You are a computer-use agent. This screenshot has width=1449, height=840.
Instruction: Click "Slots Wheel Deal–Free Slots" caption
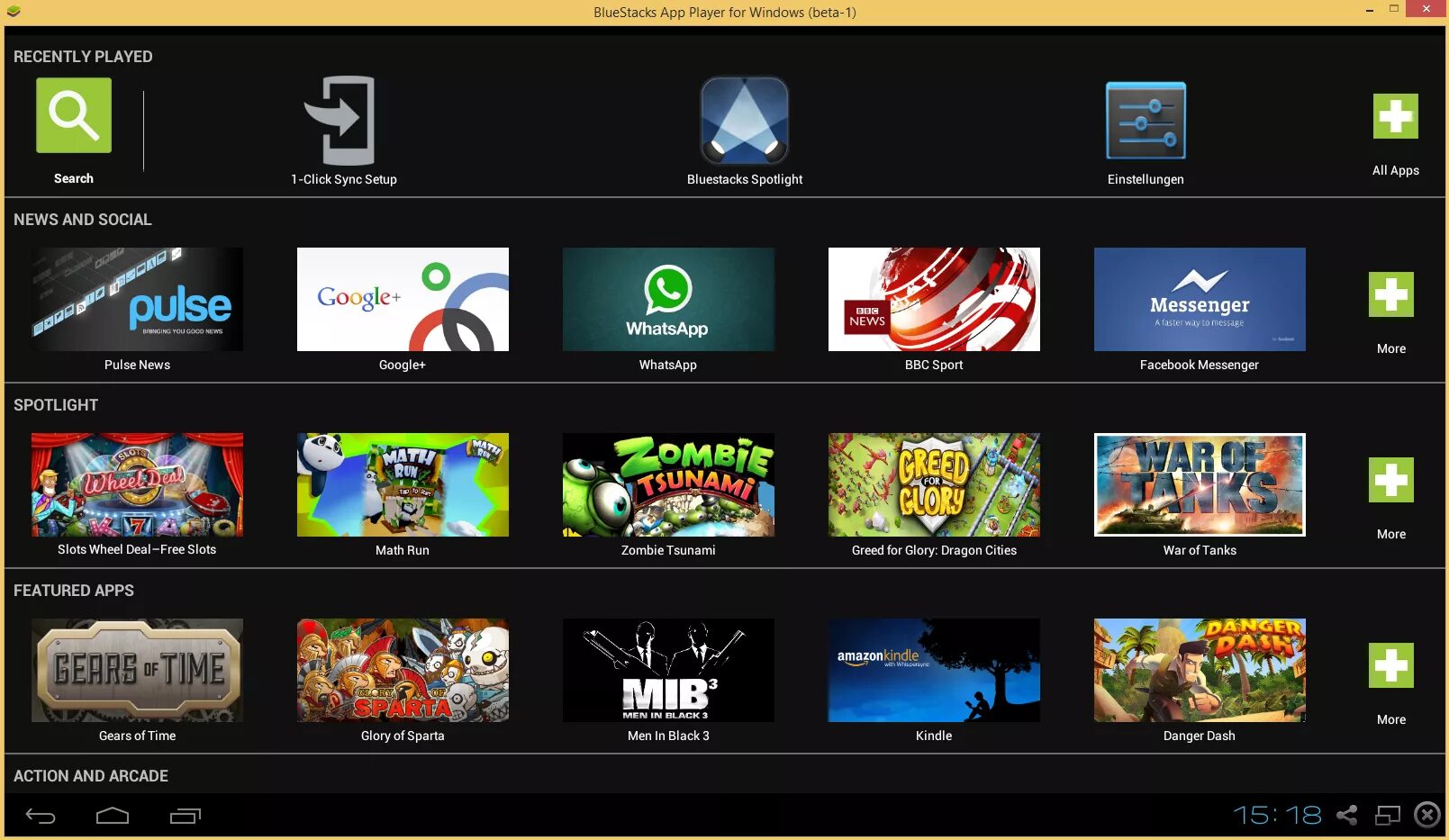137,549
